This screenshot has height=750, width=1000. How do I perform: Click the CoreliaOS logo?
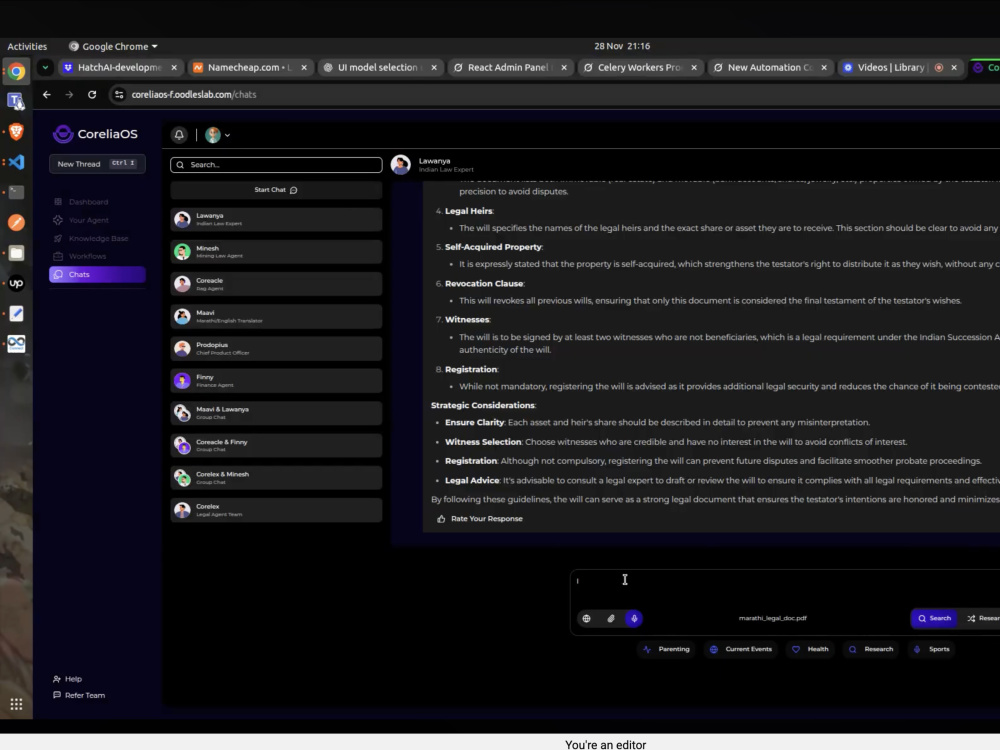click(x=95, y=134)
